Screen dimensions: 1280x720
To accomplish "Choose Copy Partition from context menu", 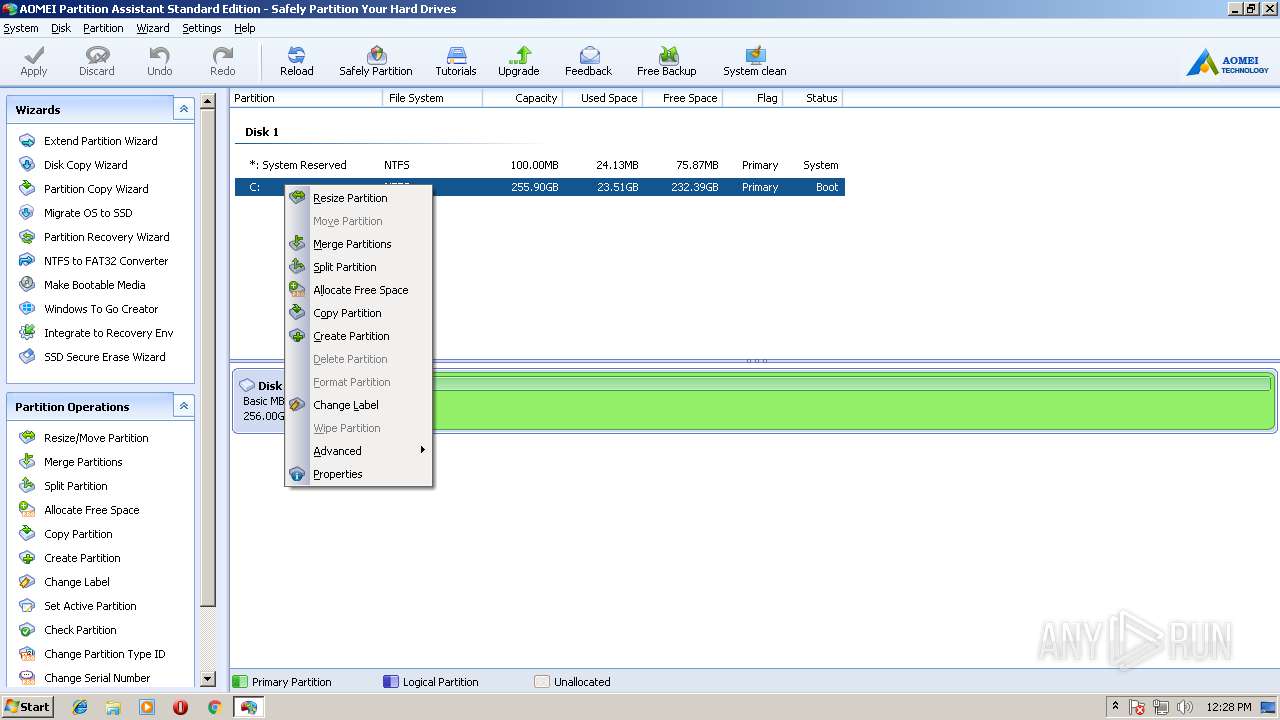I will pyautogui.click(x=359, y=313).
